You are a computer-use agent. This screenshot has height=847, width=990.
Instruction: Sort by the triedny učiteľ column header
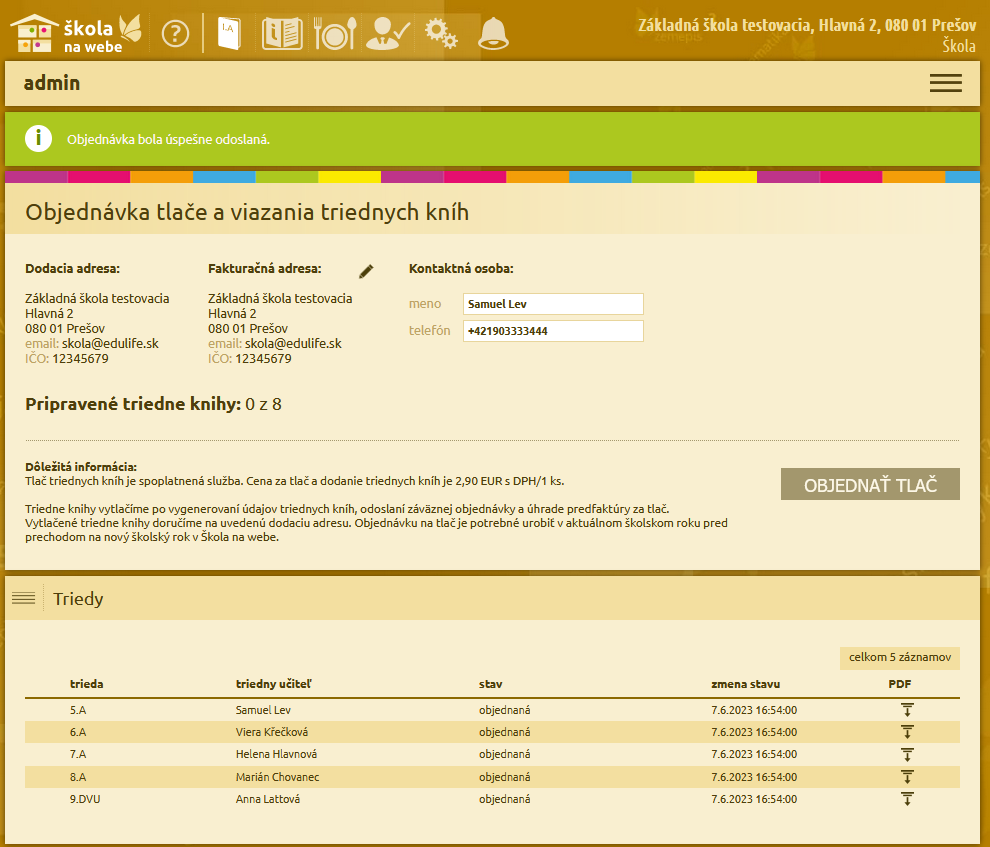tap(273, 684)
